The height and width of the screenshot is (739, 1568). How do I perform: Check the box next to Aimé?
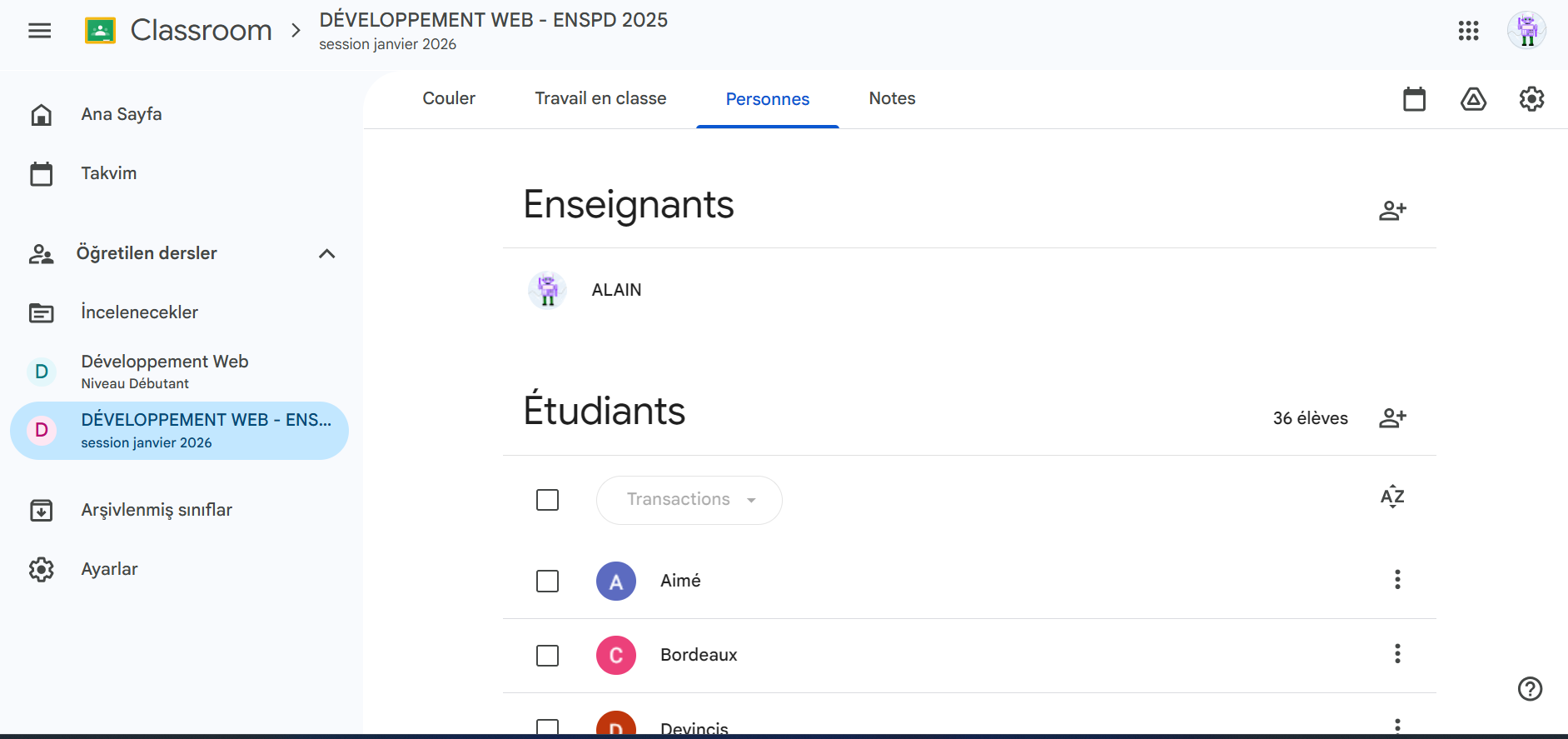click(547, 581)
